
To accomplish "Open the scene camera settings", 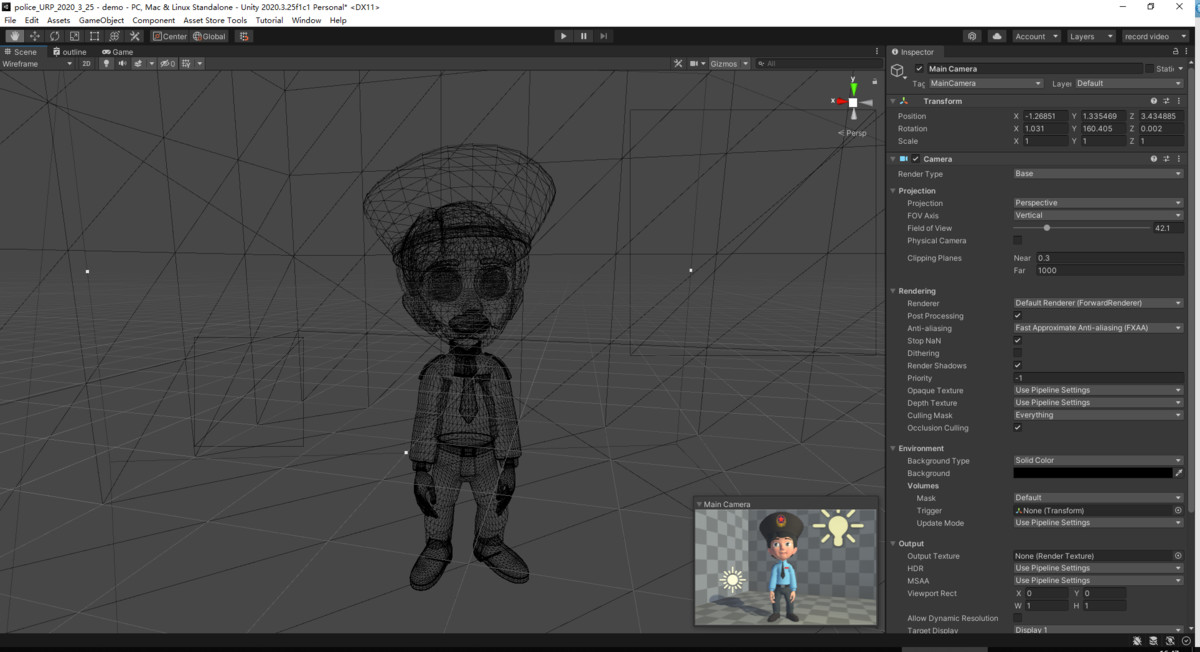I will coord(695,64).
